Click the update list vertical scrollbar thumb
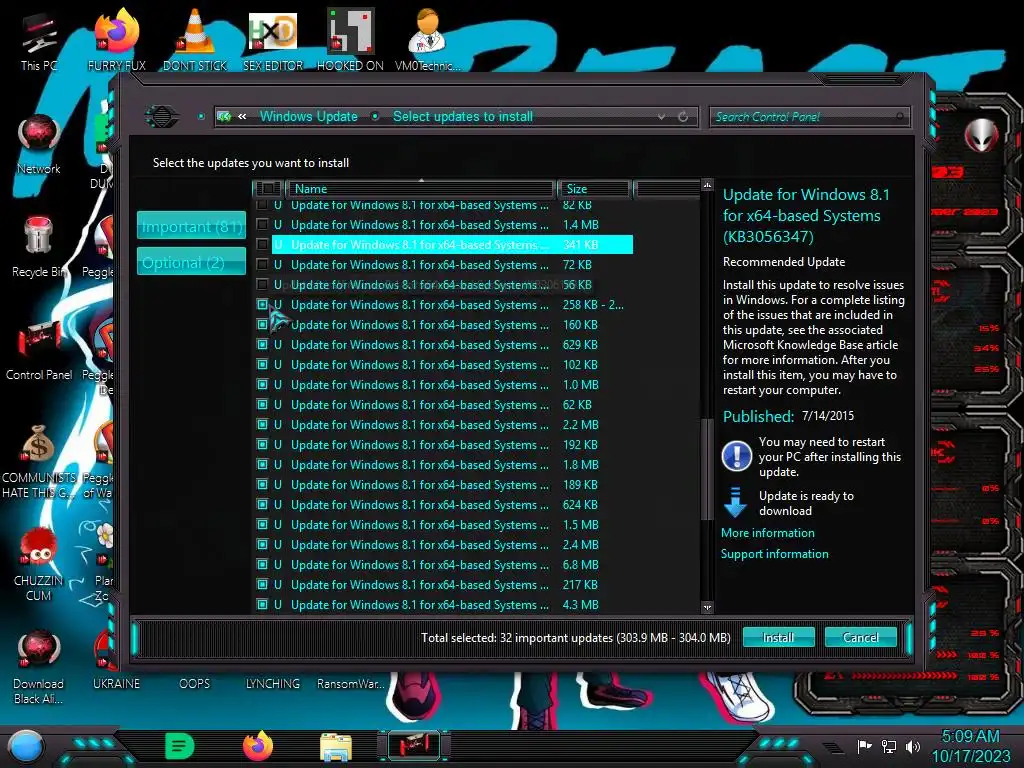1024x768 pixels. pos(705,469)
